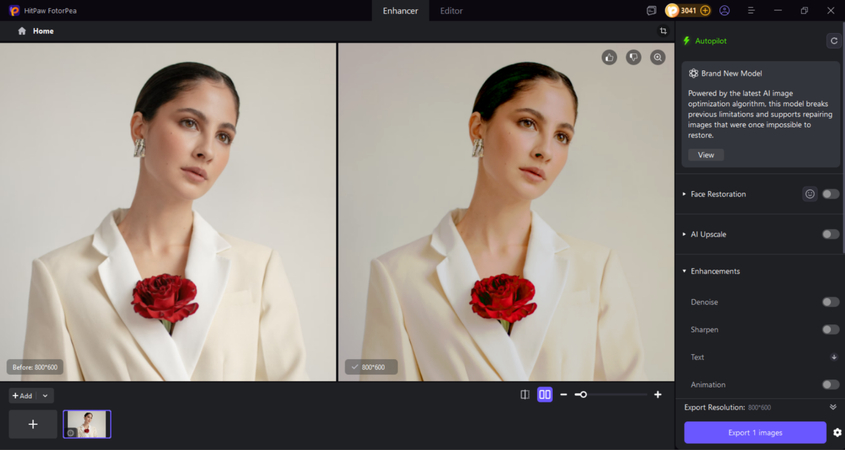This screenshot has width=845, height=450.
Task: Go to Home breadcrumb
Action: click(x=43, y=31)
